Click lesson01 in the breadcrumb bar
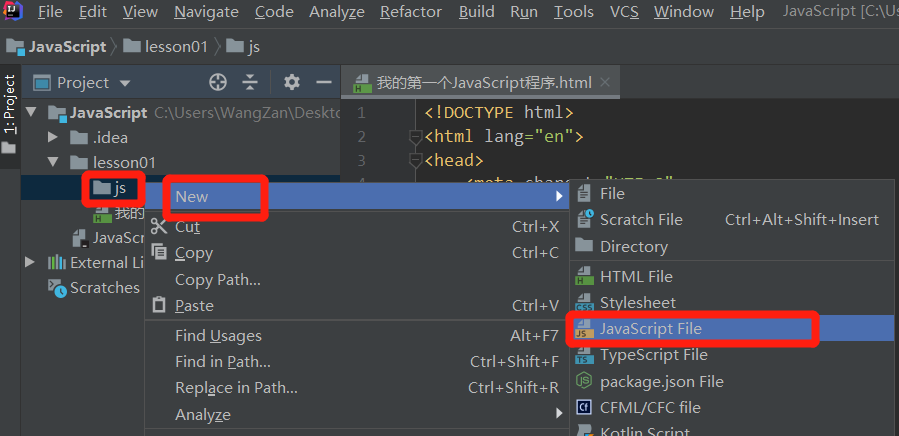 [166, 47]
